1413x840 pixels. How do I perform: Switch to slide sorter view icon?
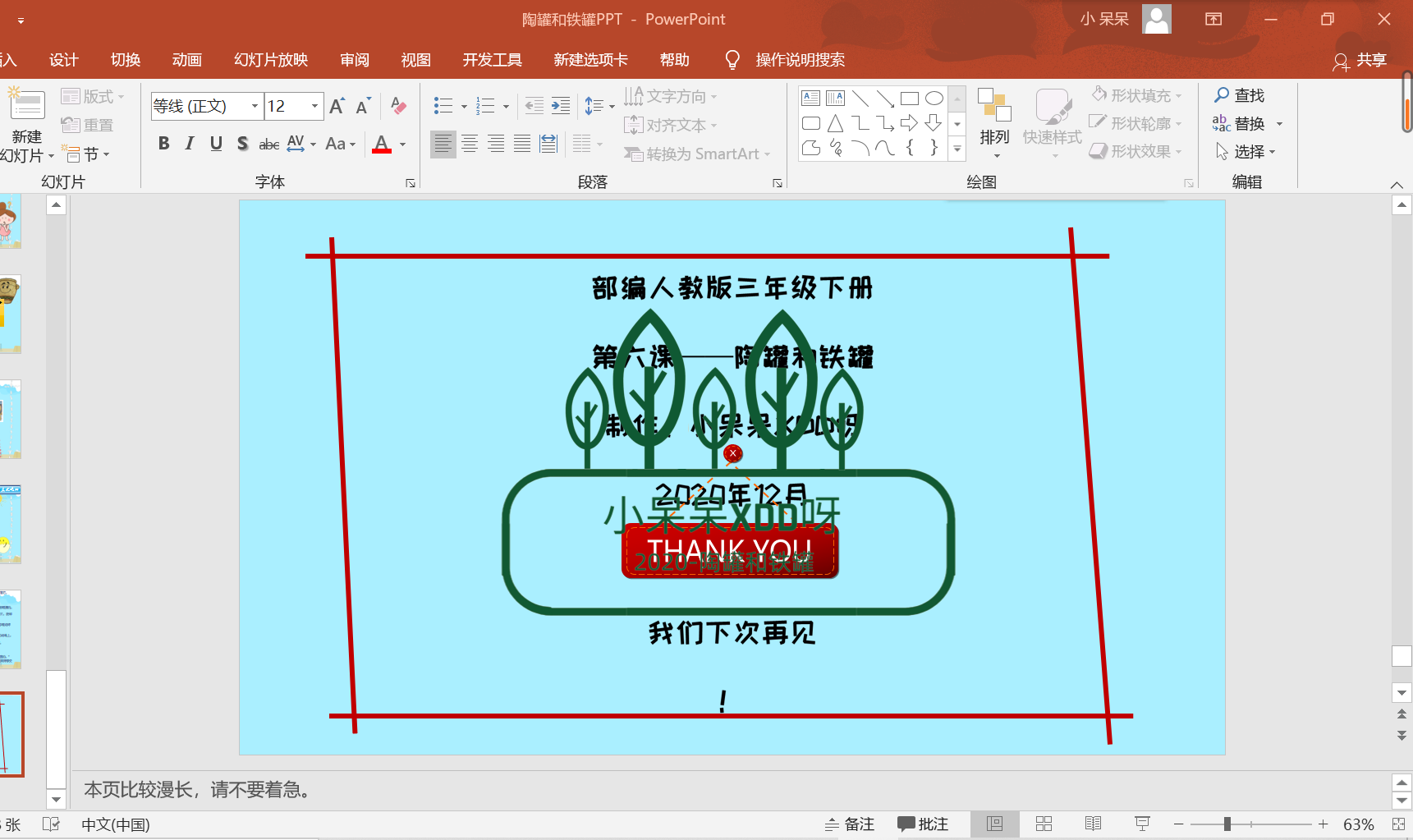tap(1044, 824)
